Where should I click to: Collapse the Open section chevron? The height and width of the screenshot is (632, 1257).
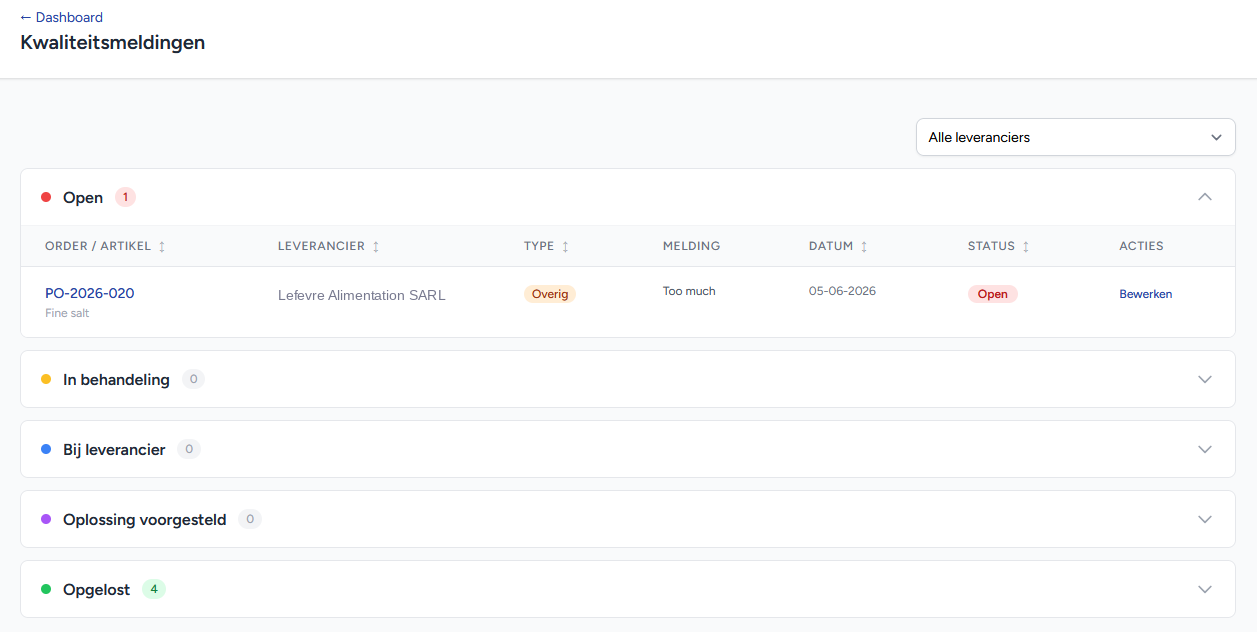pos(1205,197)
